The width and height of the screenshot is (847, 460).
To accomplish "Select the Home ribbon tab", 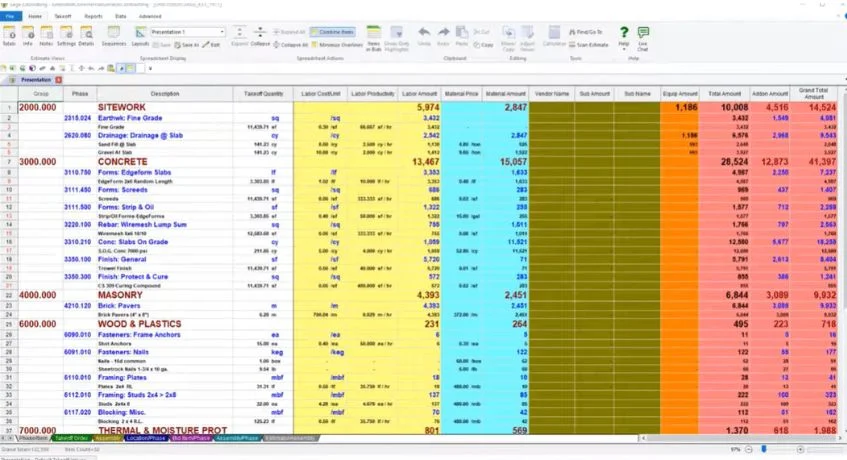I will pyautogui.click(x=35, y=16).
